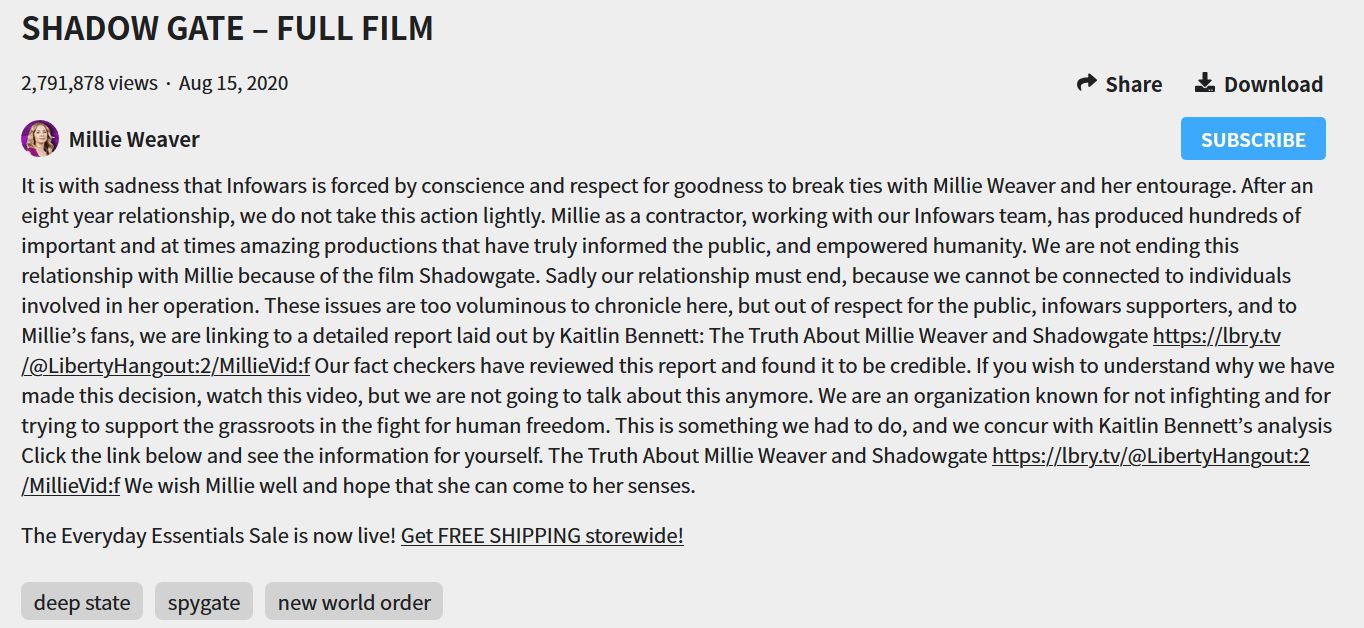The height and width of the screenshot is (628, 1364).
Task: Select the 'new world order' tag
Action: [x=354, y=602]
